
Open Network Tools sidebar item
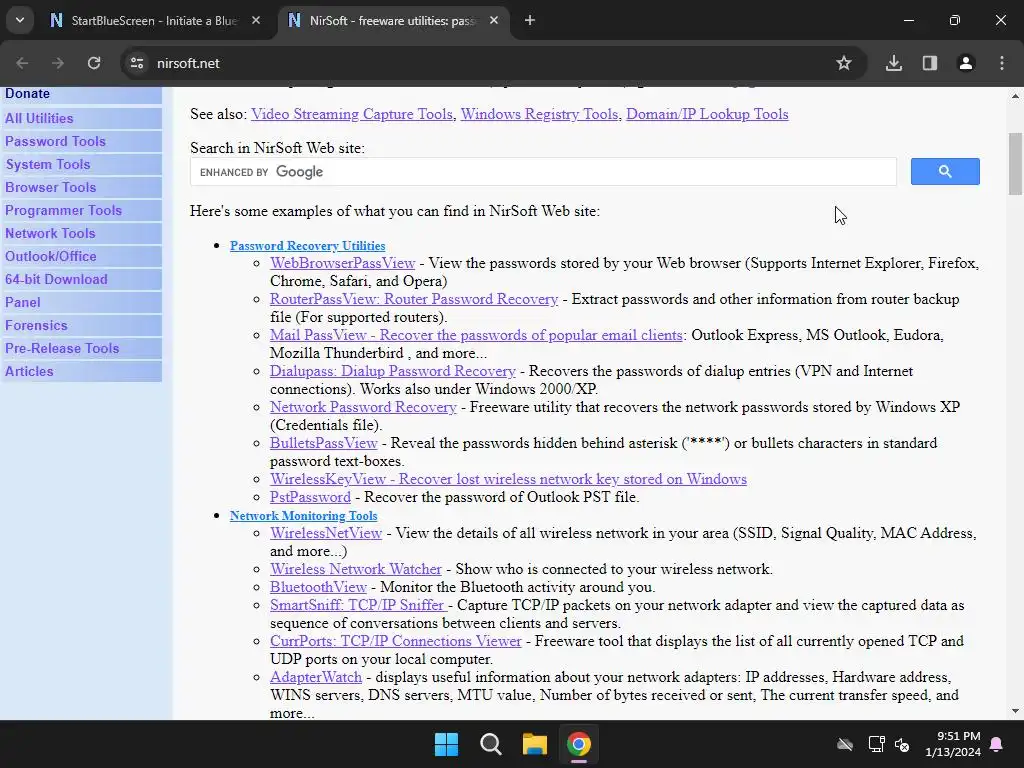pos(50,233)
